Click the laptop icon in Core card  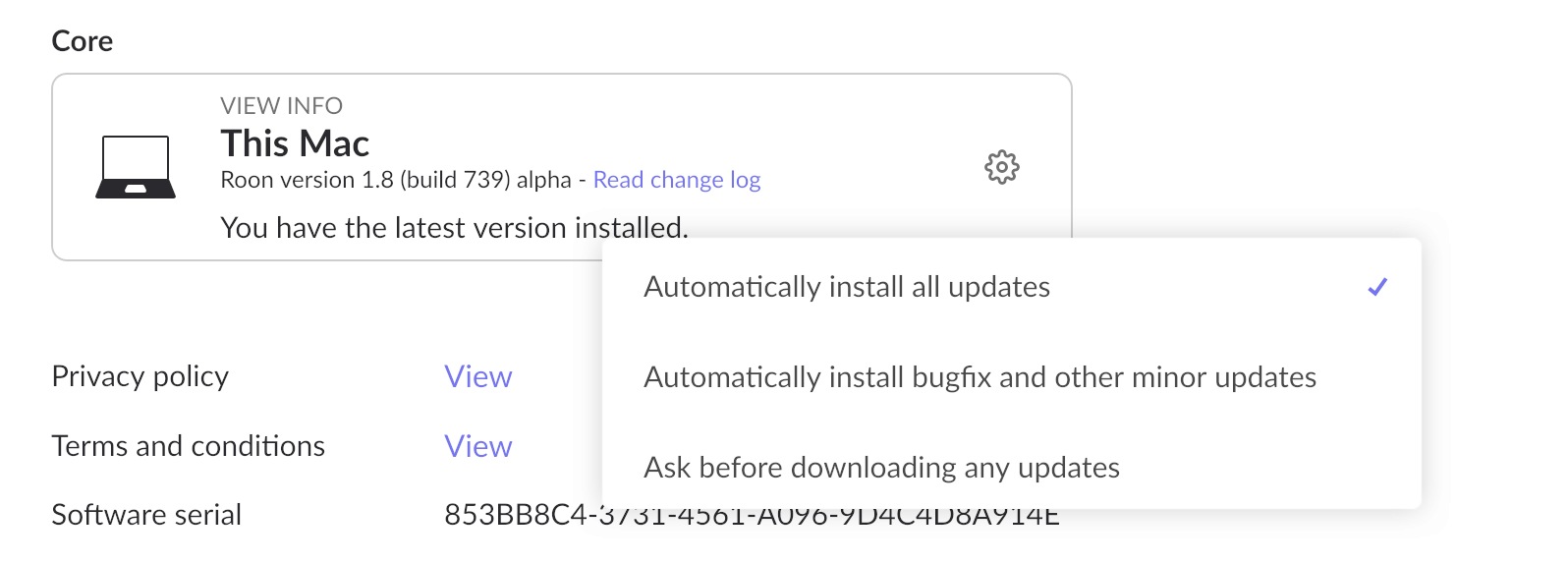click(136, 167)
